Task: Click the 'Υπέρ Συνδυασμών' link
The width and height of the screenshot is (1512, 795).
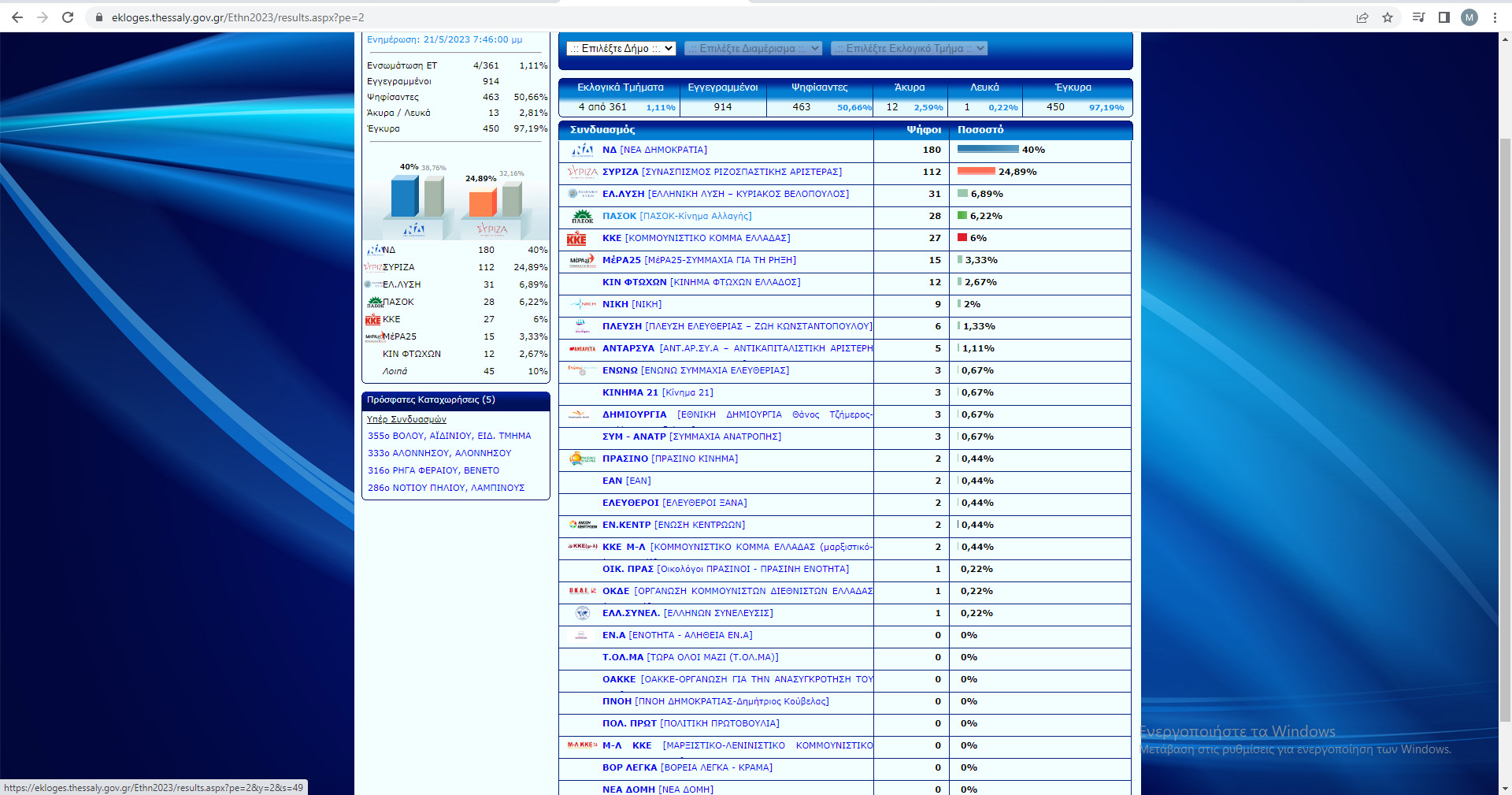Action: point(406,419)
